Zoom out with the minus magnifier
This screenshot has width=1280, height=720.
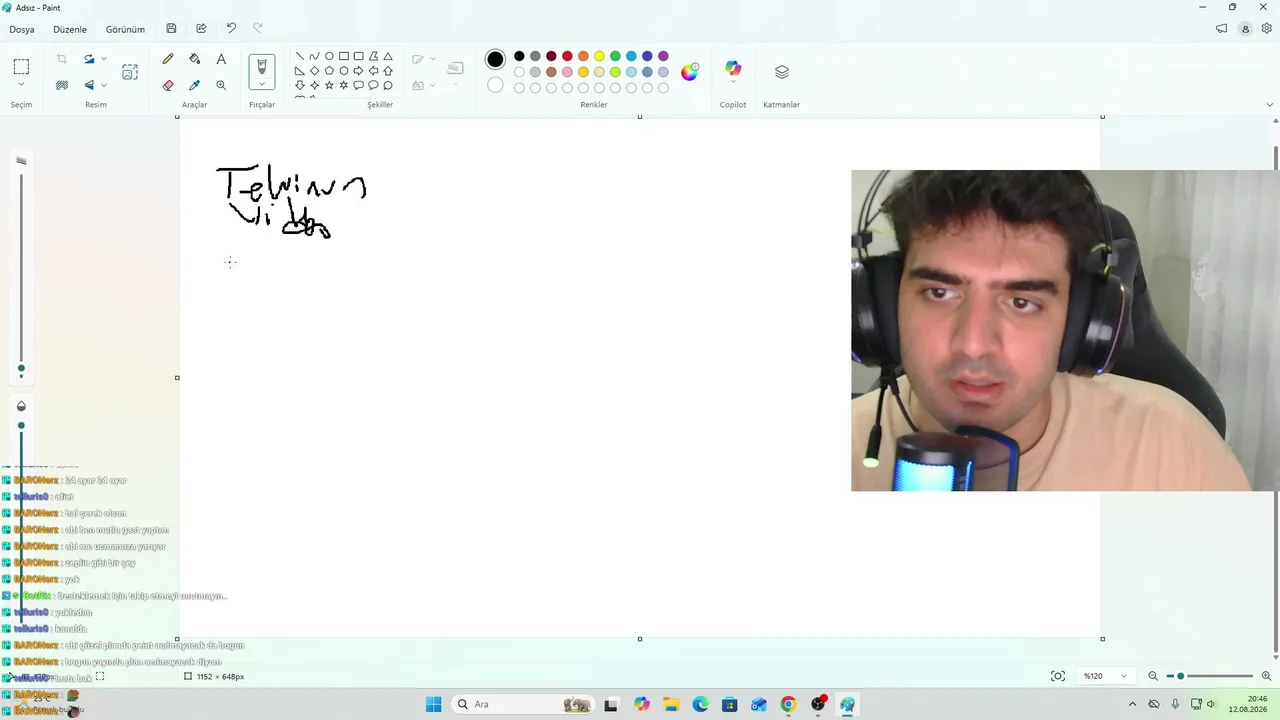click(x=1153, y=676)
